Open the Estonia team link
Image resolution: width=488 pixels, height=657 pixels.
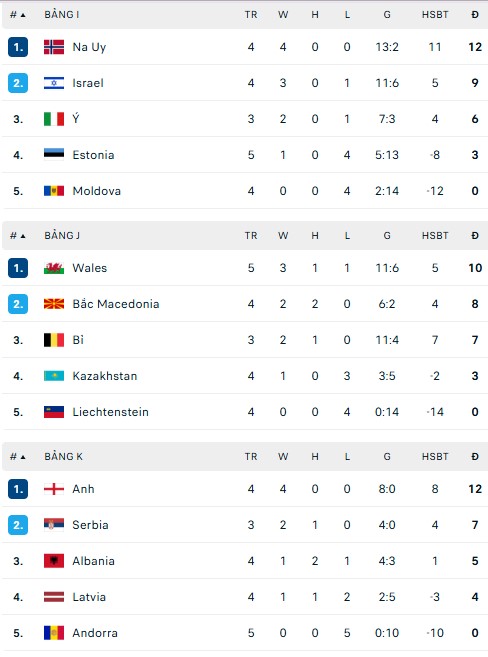pos(93,155)
